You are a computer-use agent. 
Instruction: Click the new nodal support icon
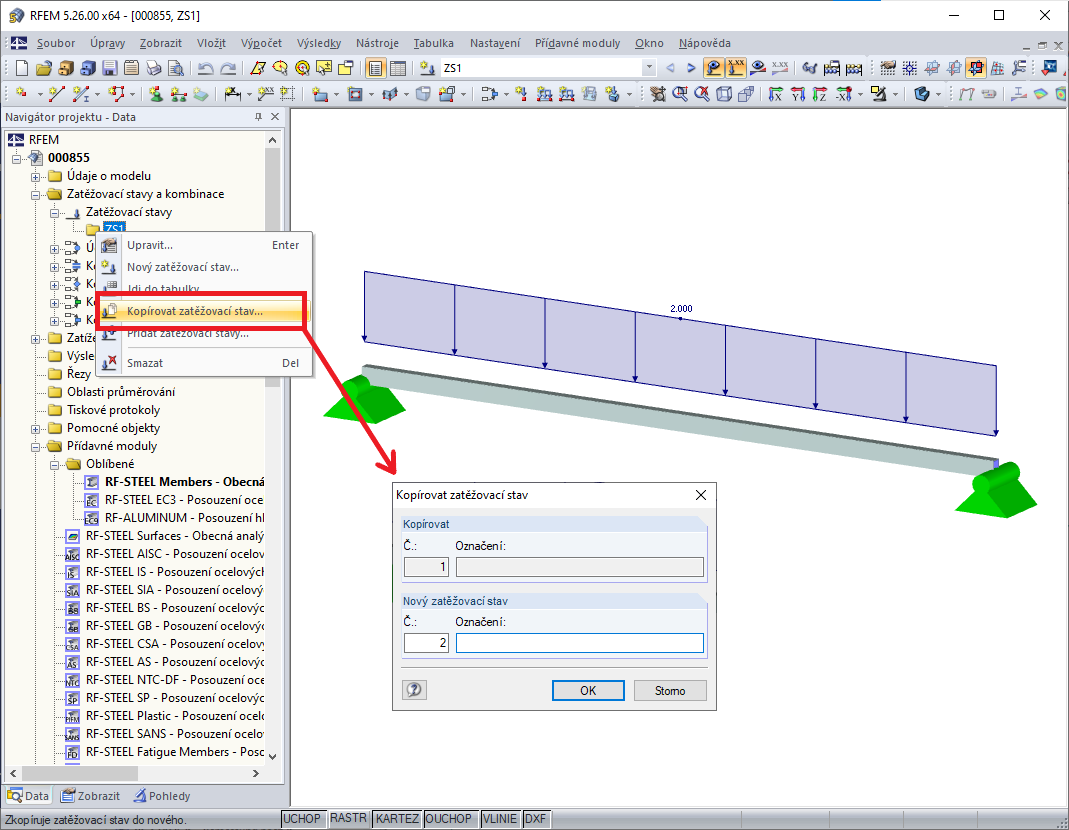[x=156, y=94]
